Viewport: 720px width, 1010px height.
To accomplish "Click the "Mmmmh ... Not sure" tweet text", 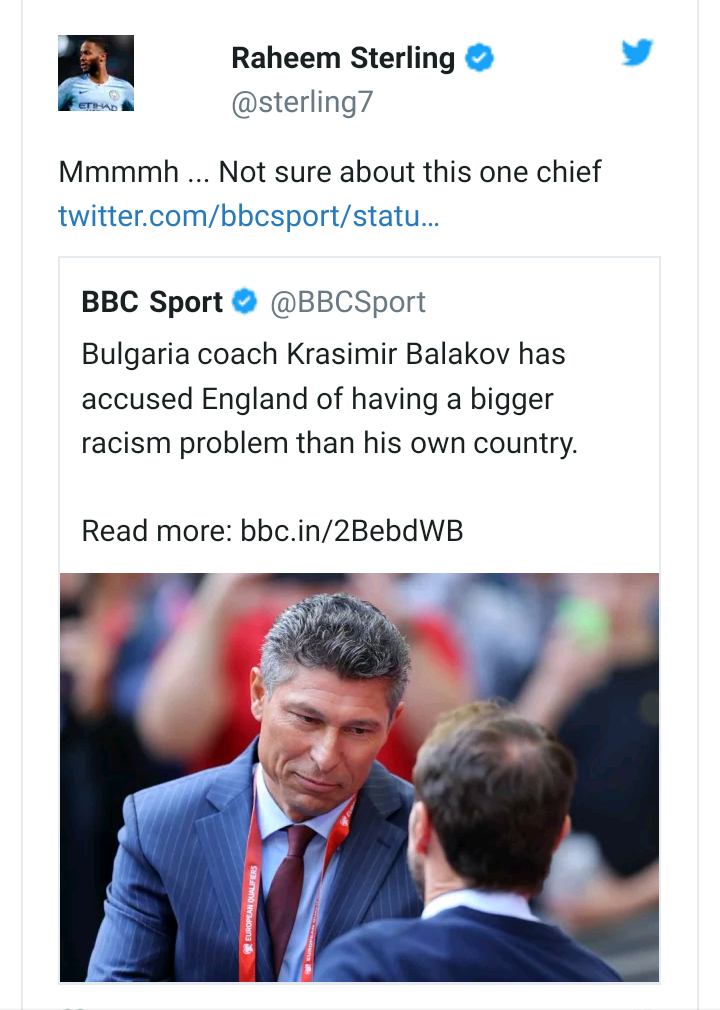I will [x=330, y=172].
